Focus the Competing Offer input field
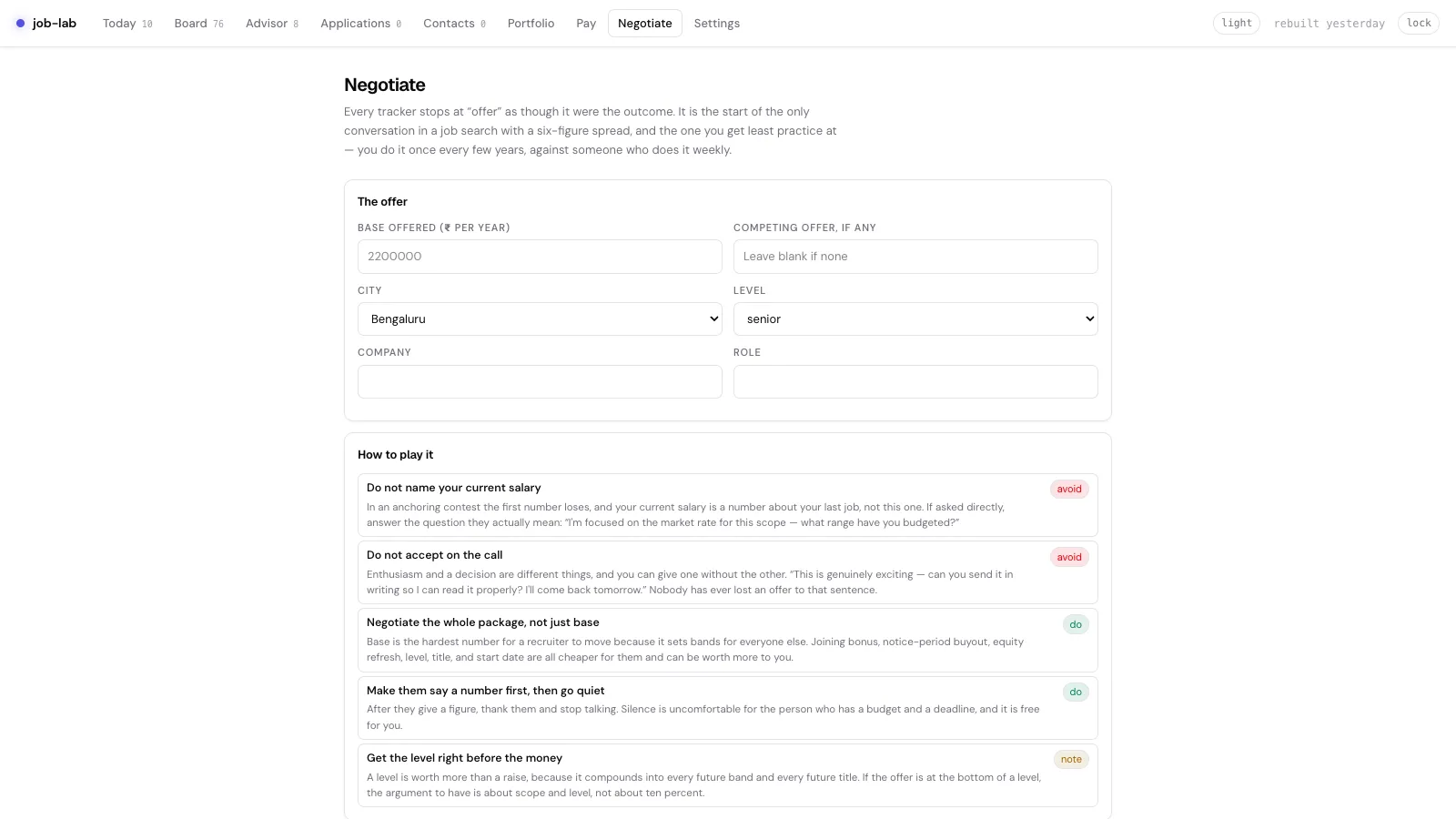This screenshot has height=819, width=1456. (x=915, y=257)
